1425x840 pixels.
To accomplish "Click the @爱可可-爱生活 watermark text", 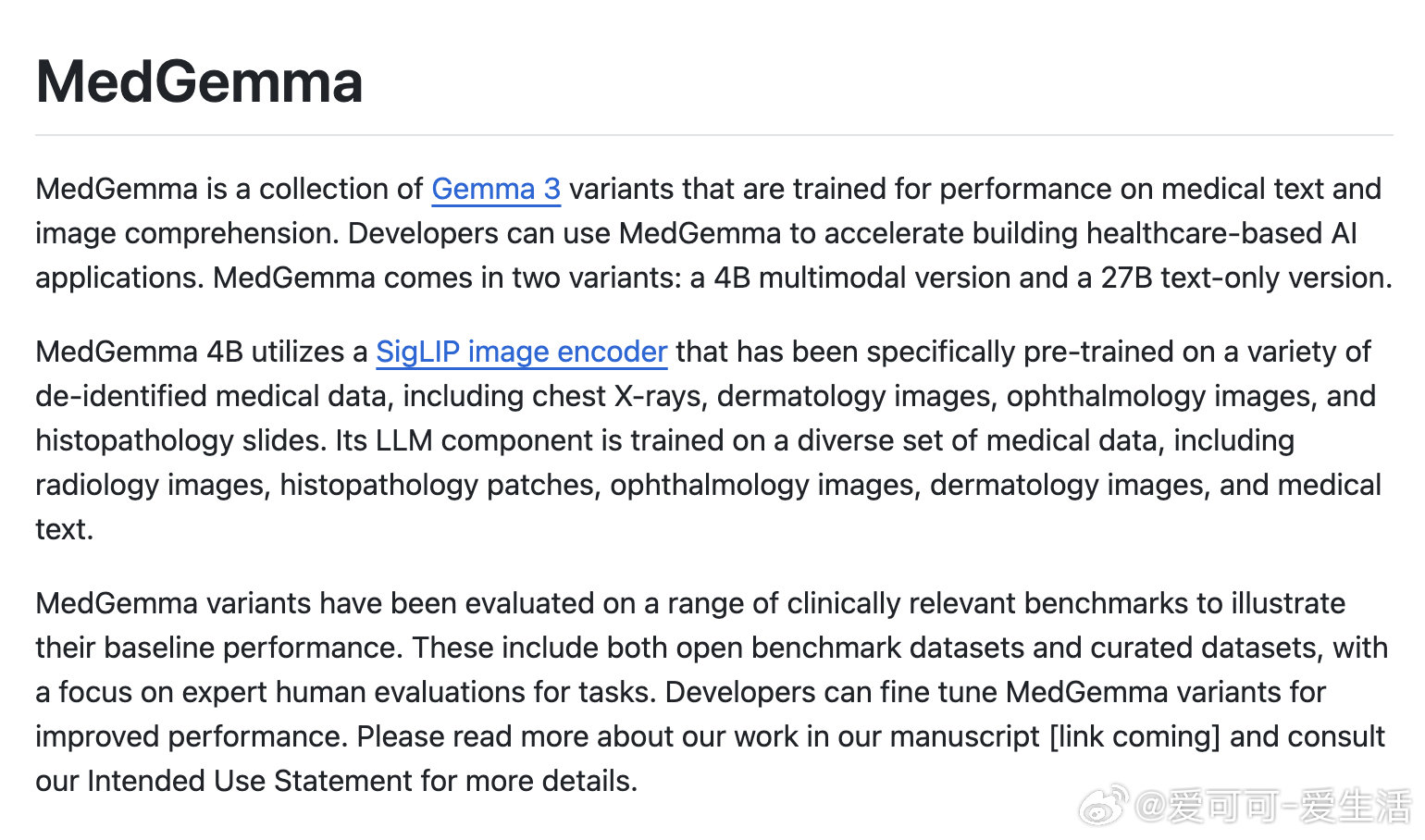I will click(1271, 806).
